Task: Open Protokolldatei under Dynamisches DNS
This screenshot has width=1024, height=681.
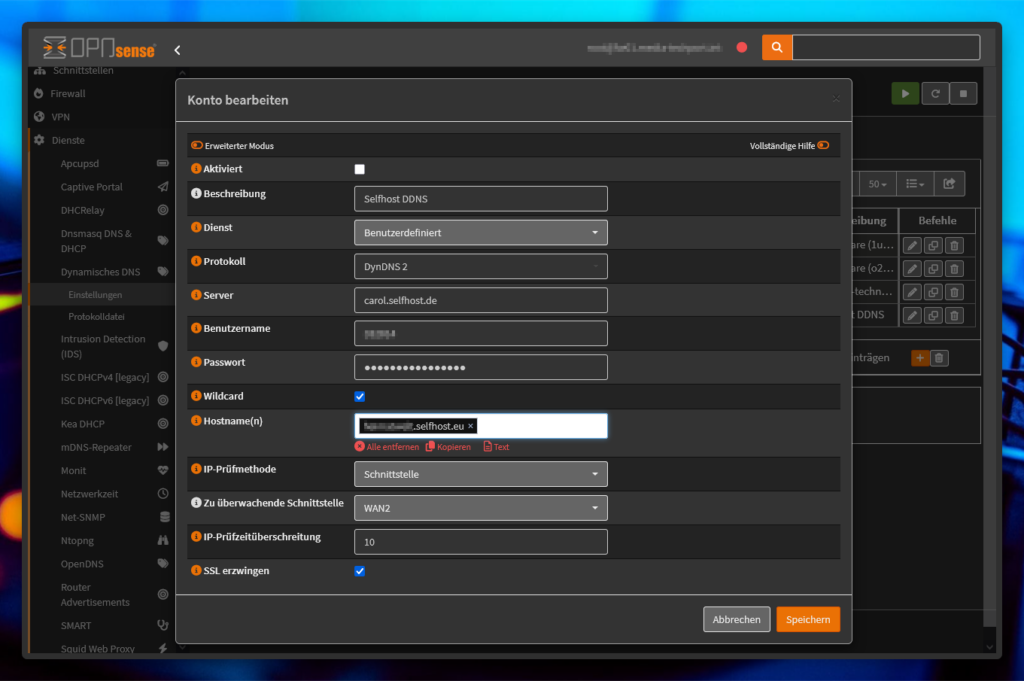Action: [96, 317]
